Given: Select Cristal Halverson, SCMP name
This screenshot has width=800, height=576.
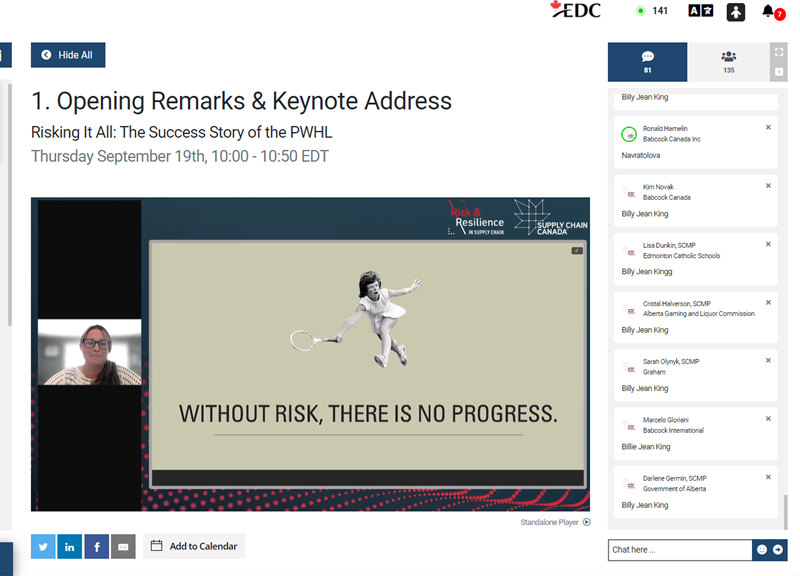Looking at the screenshot, I should click(x=677, y=304).
